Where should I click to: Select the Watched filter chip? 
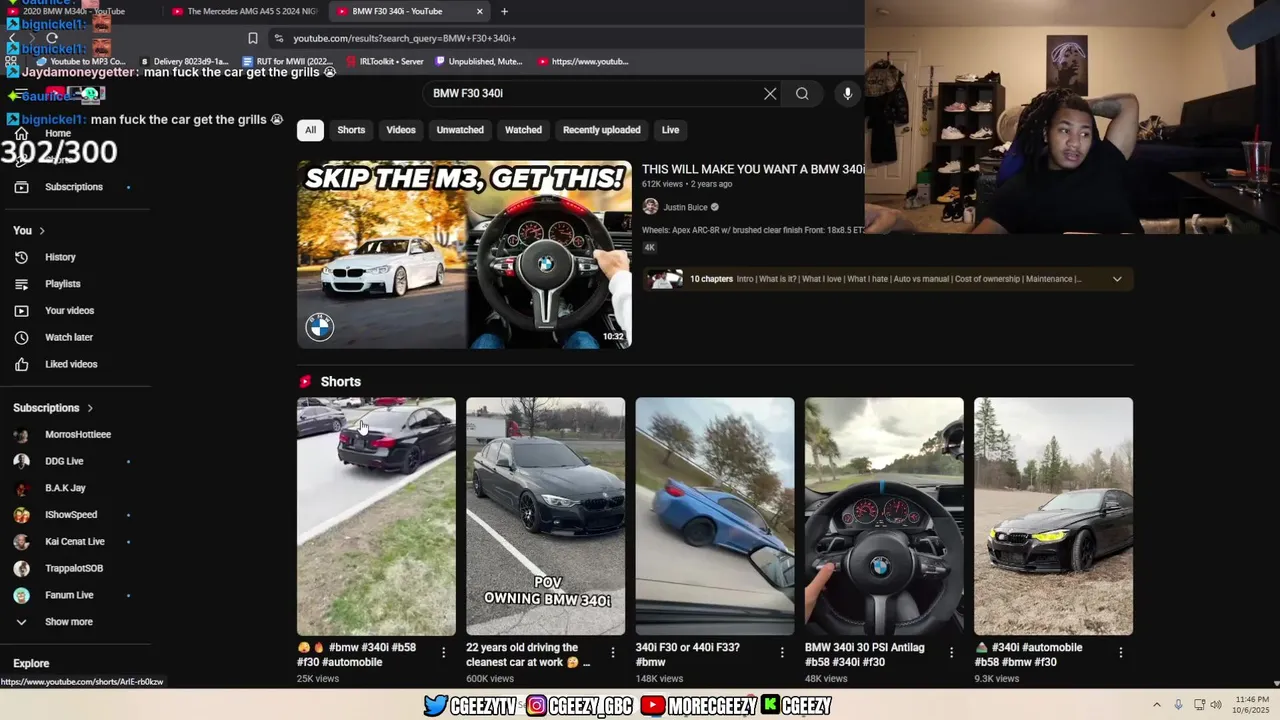coord(523,130)
